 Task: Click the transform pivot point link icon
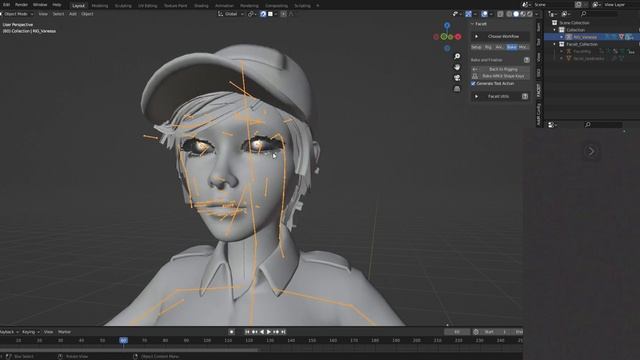[x=251, y=14]
